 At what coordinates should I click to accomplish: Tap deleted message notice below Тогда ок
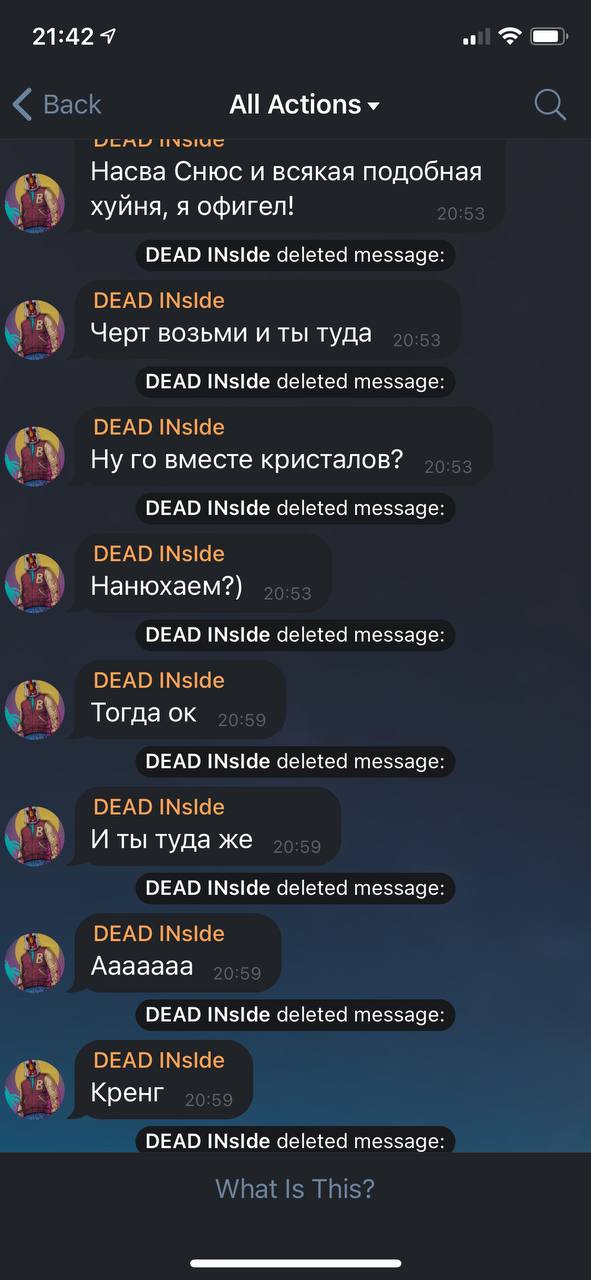point(295,761)
